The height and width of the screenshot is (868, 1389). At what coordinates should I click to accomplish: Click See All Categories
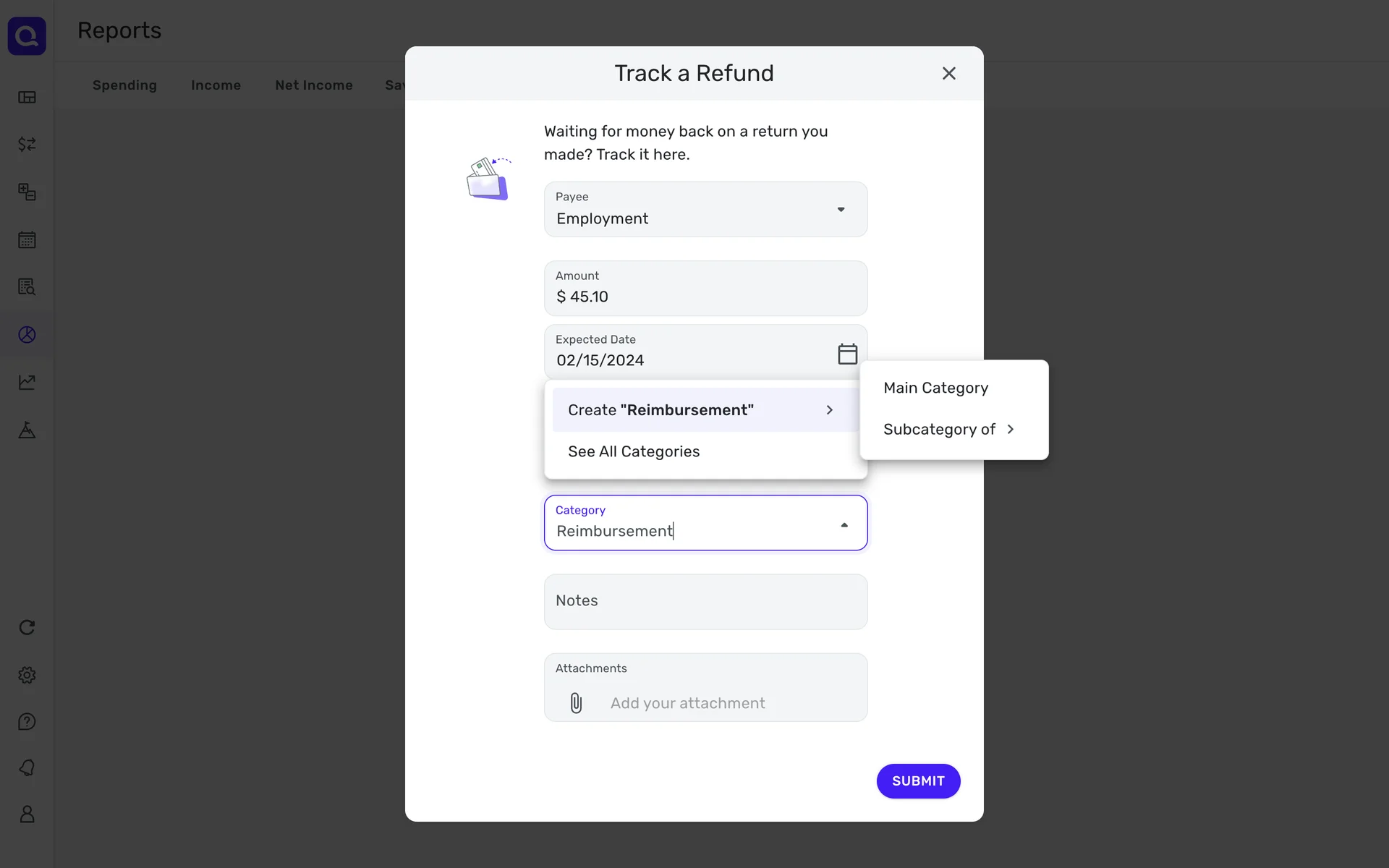[x=634, y=452]
